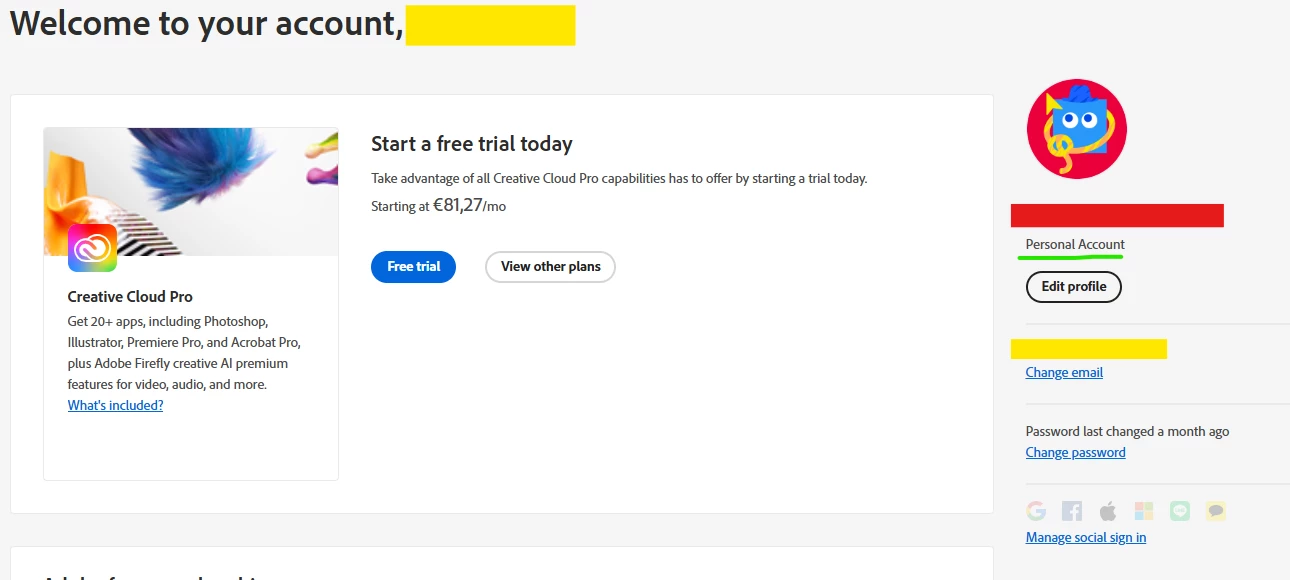Open the Manage social sign in link

(x=1086, y=538)
